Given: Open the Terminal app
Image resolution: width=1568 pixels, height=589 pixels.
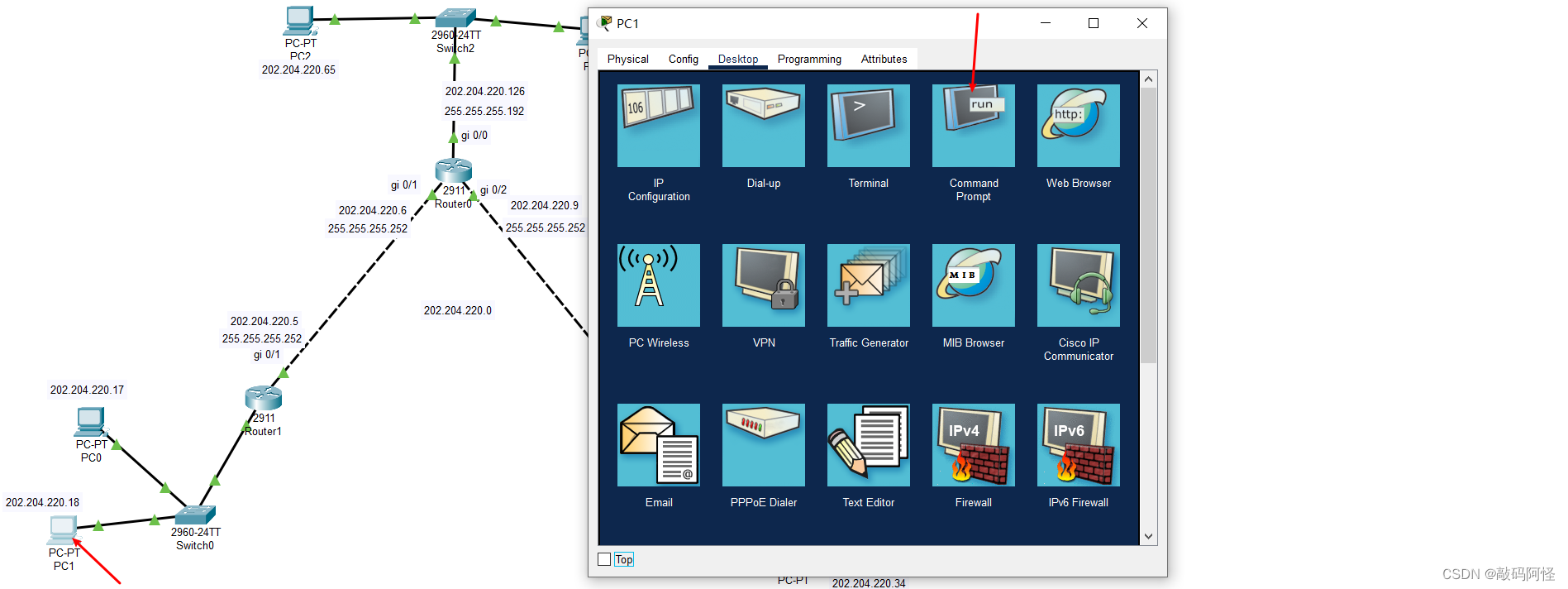Looking at the screenshot, I should click(868, 126).
